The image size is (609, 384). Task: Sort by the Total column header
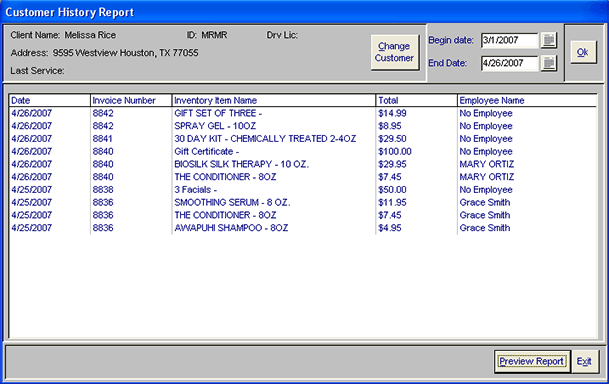pos(417,101)
